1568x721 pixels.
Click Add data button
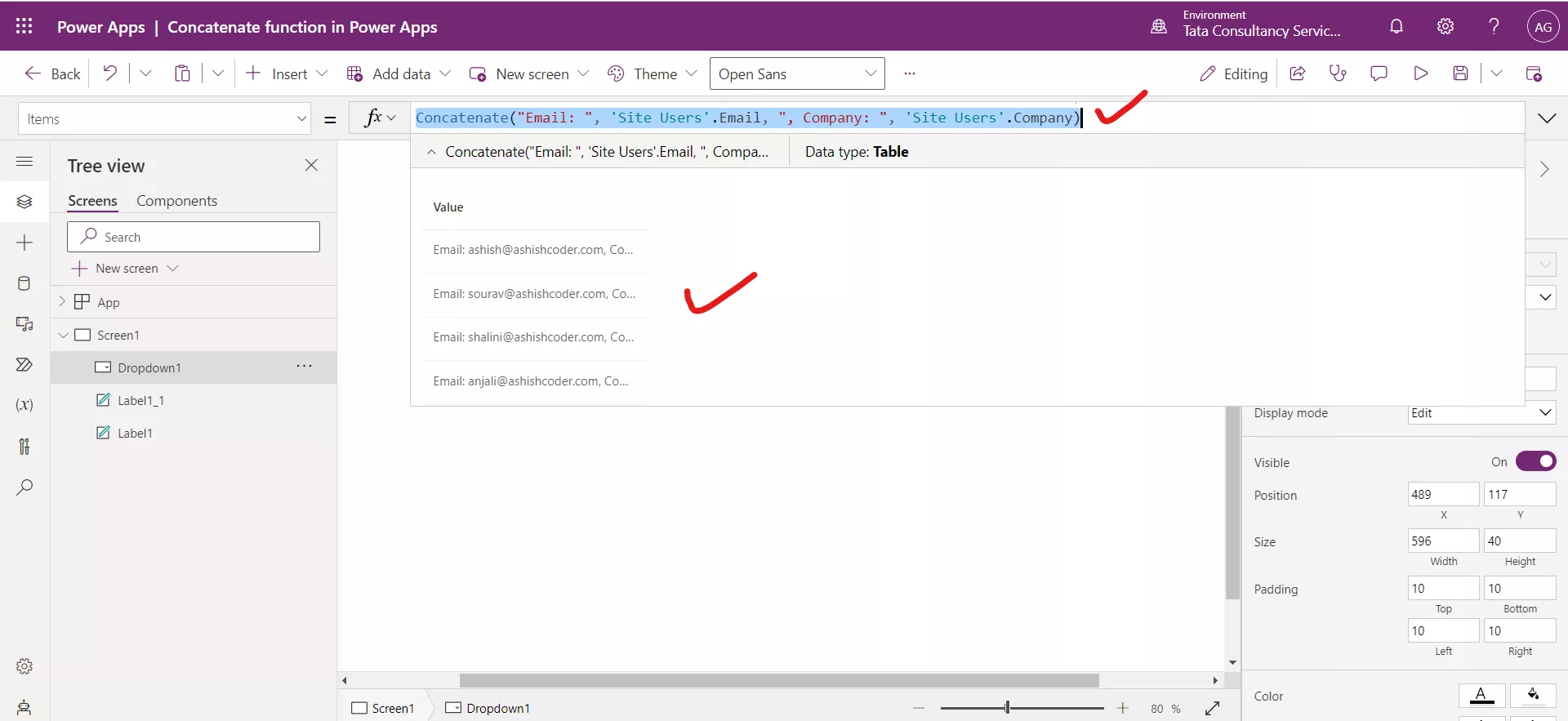coord(389,73)
